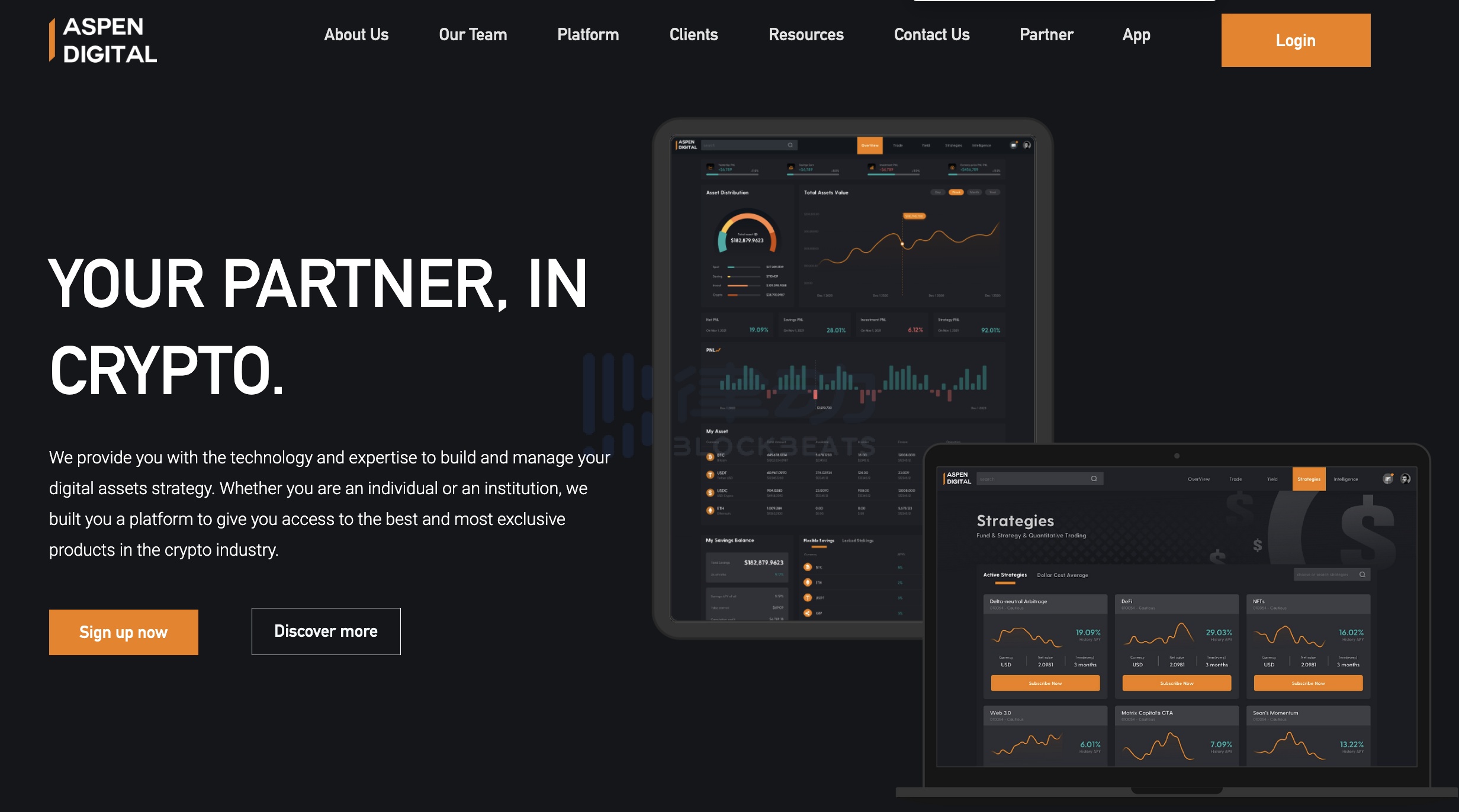Click the Discover more link
This screenshot has height=812, width=1459.
coord(325,631)
